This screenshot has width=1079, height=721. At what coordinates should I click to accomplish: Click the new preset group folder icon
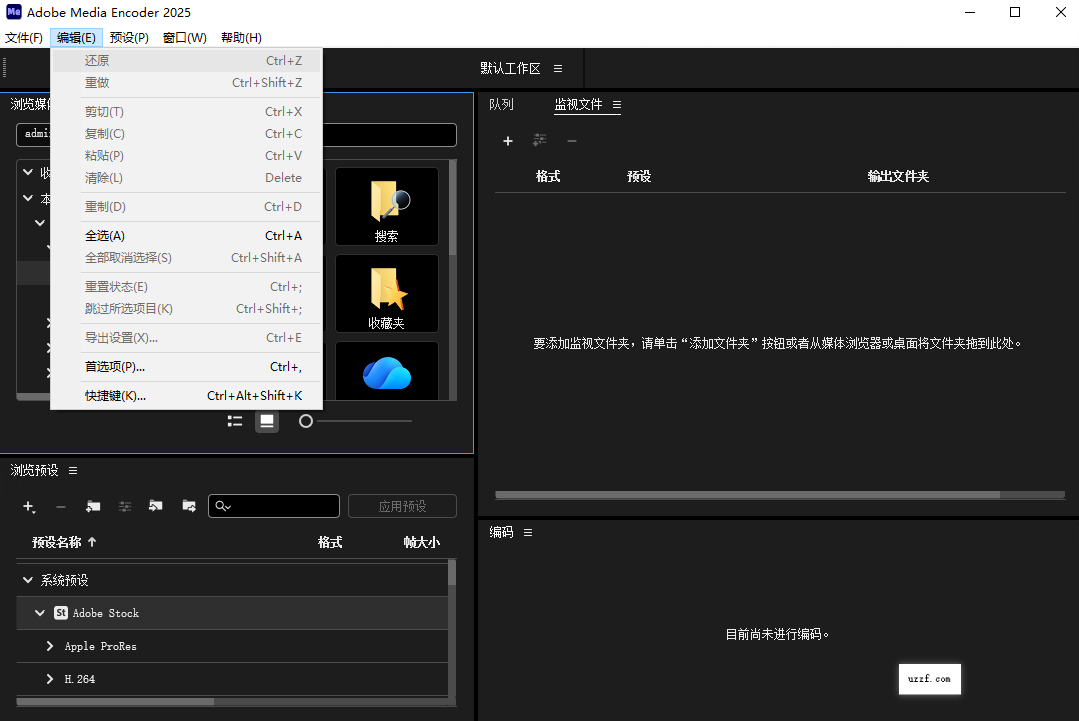tap(92, 506)
